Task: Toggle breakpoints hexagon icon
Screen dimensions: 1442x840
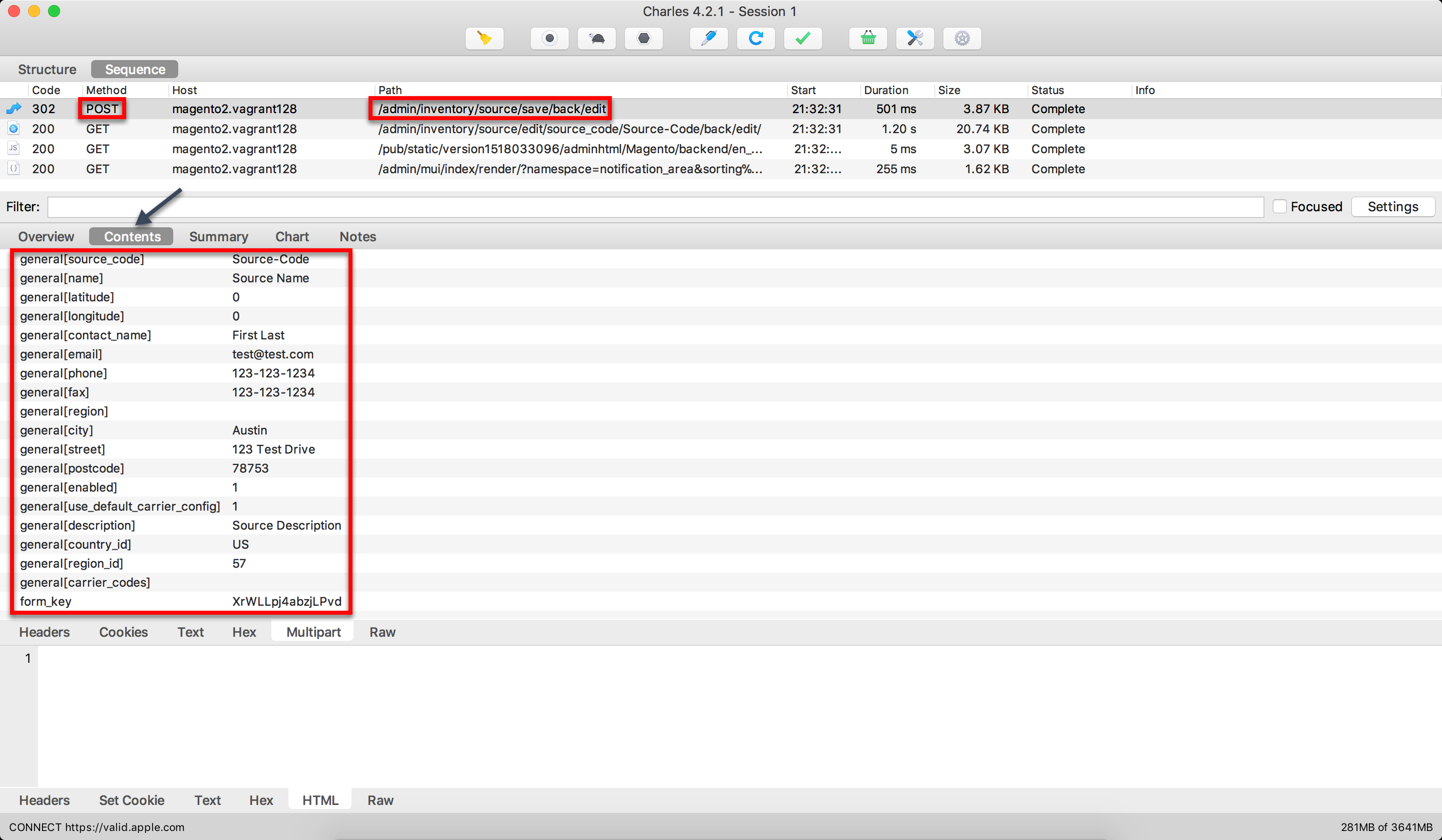Action: point(643,39)
